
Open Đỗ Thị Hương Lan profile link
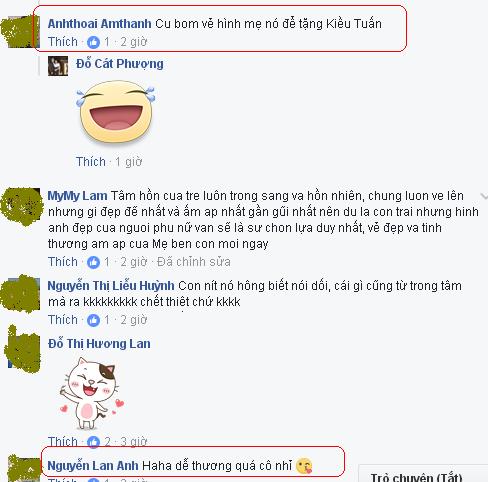pyautogui.click(x=99, y=344)
